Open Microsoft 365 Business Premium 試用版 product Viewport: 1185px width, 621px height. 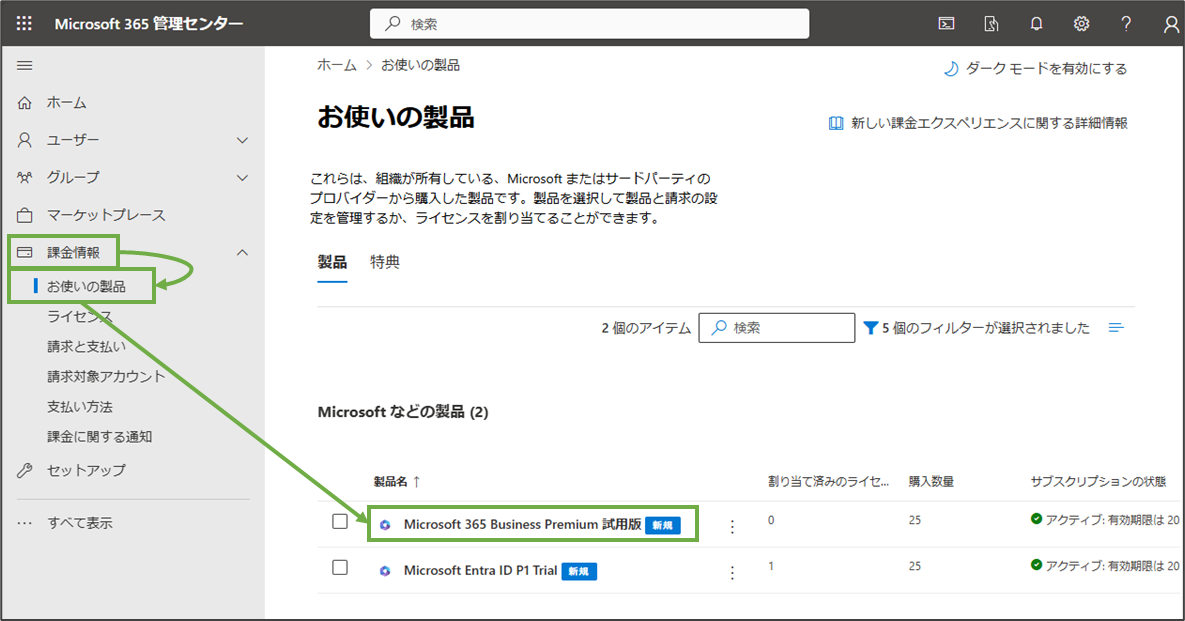522,524
